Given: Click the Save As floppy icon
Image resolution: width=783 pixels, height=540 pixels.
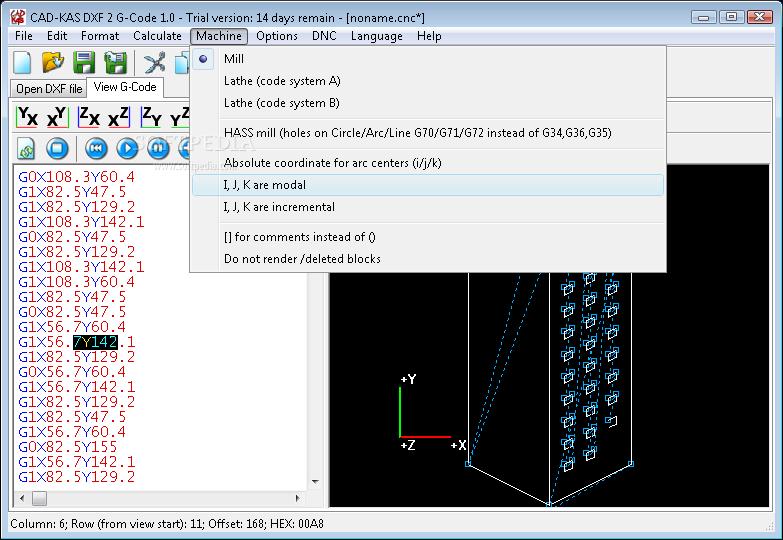Looking at the screenshot, I should pos(115,63).
